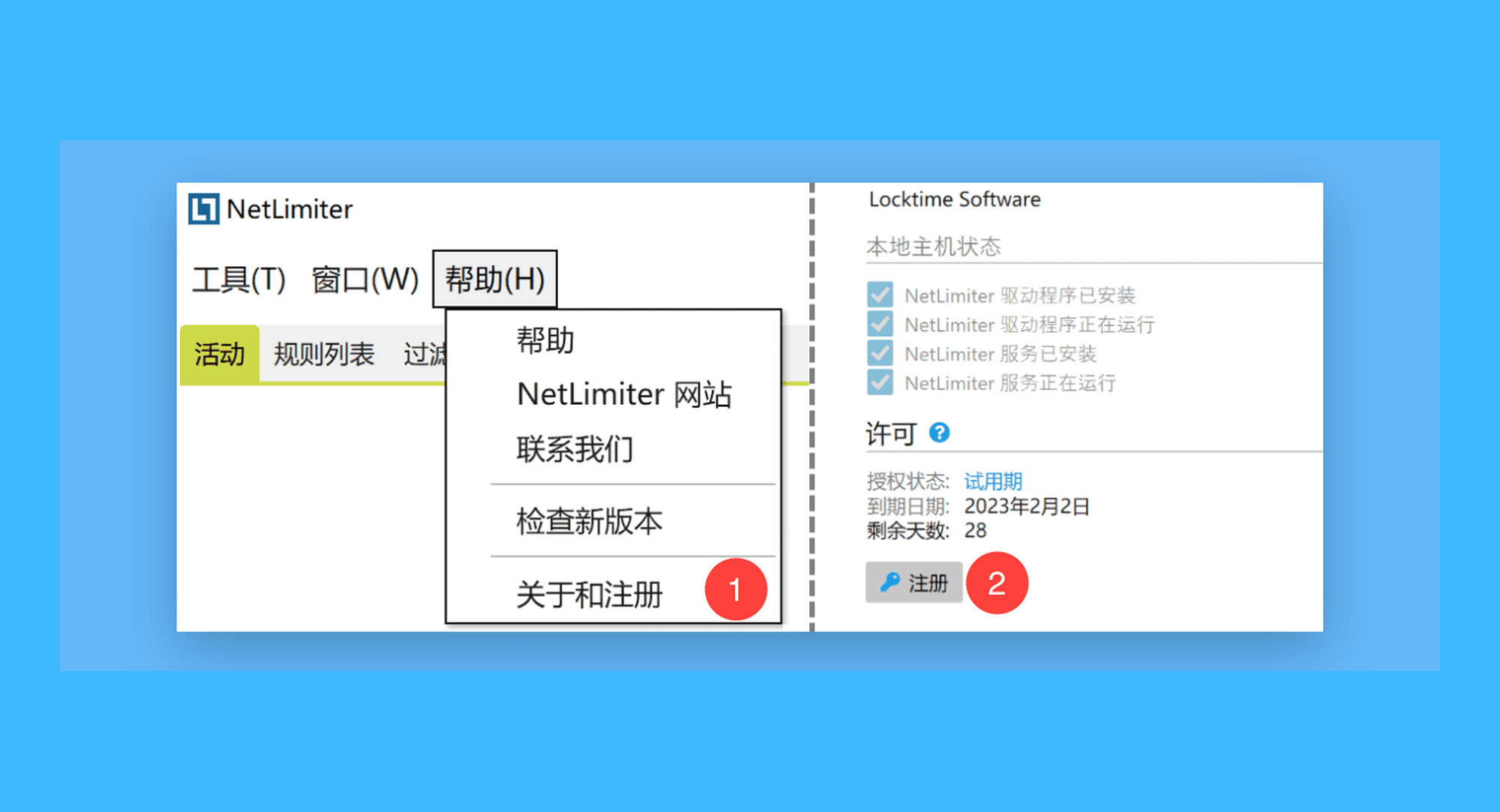This screenshot has height=812, width=1500.
Task: Open the 帮助(H) menu
Action: click(495, 280)
